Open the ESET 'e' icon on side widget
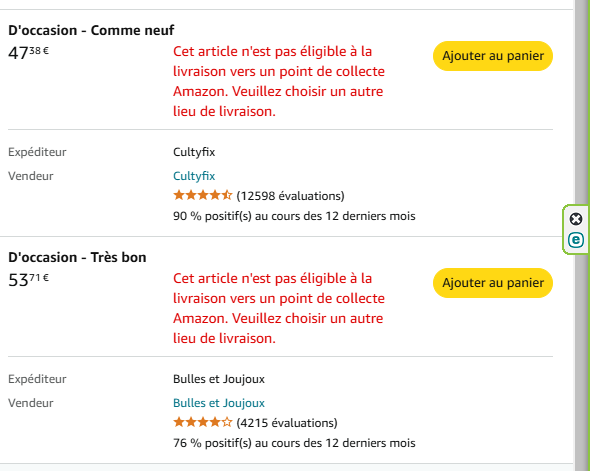The width and height of the screenshot is (590, 471). tap(576, 240)
